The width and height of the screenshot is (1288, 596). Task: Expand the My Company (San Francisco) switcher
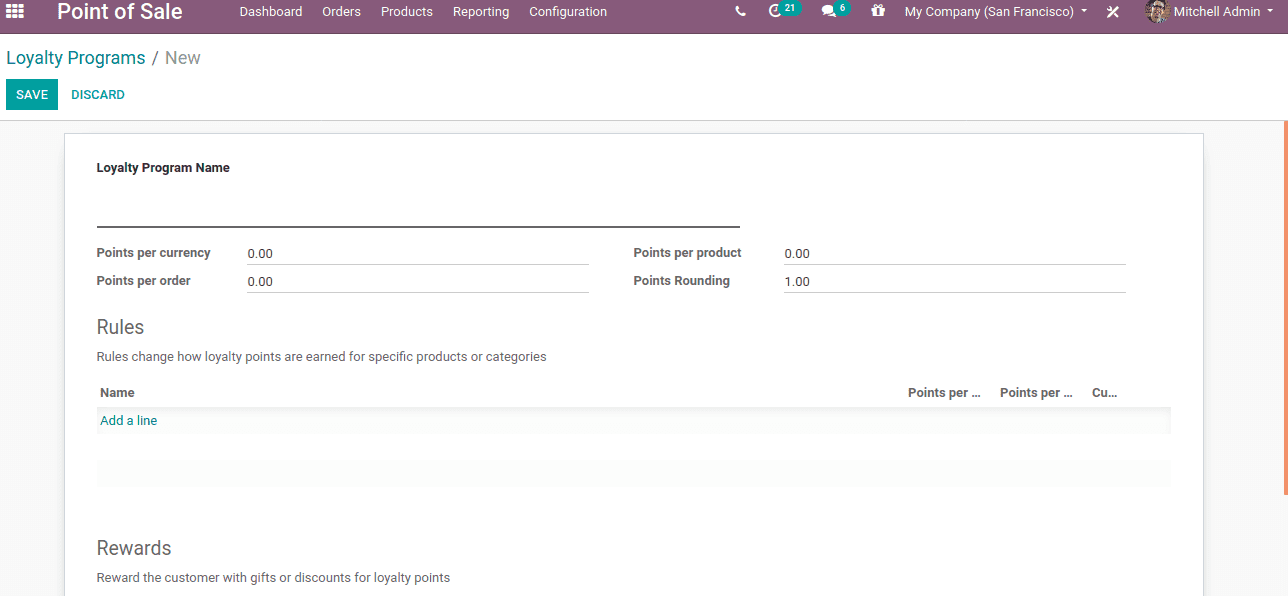coord(996,12)
